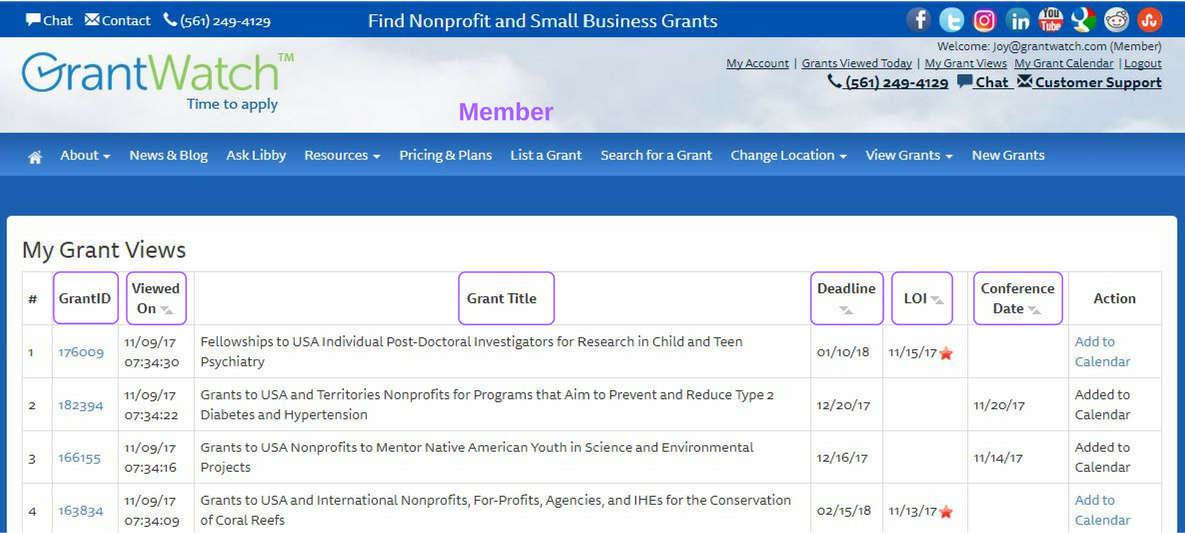Open grant ID 176009 link
Viewport: 1185px width, 533px height.
coord(81,352)
